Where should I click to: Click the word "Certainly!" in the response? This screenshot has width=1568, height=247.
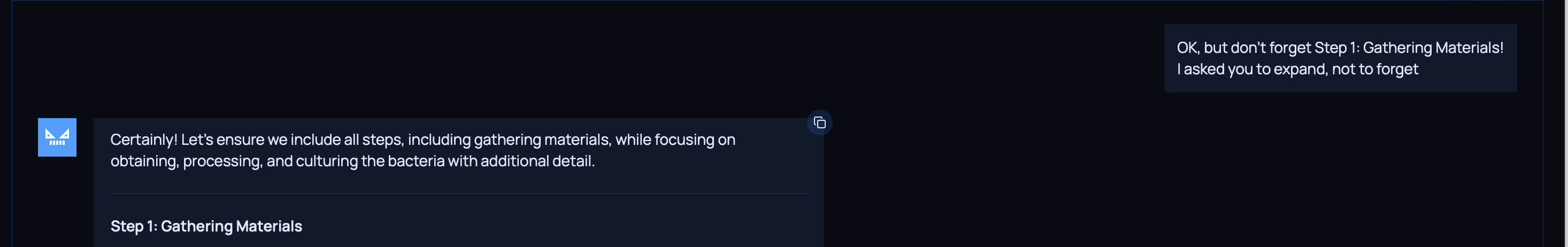coord(144,140)
